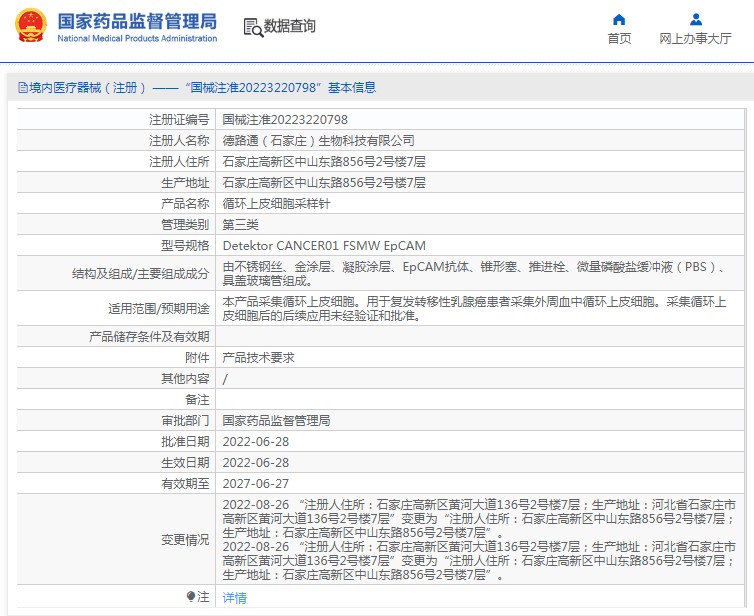Click the 适用范围/预期用途 label
The image size is (754, 616).
159,309
